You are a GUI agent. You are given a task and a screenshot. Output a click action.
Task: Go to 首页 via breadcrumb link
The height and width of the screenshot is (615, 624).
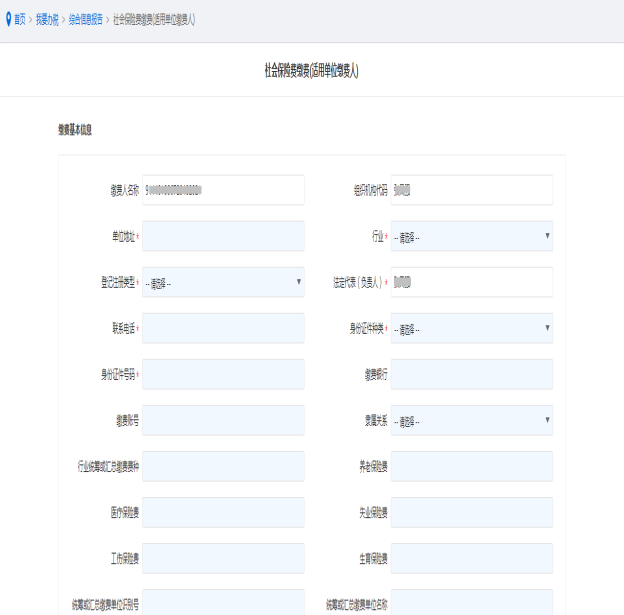(x=21, y=20)
